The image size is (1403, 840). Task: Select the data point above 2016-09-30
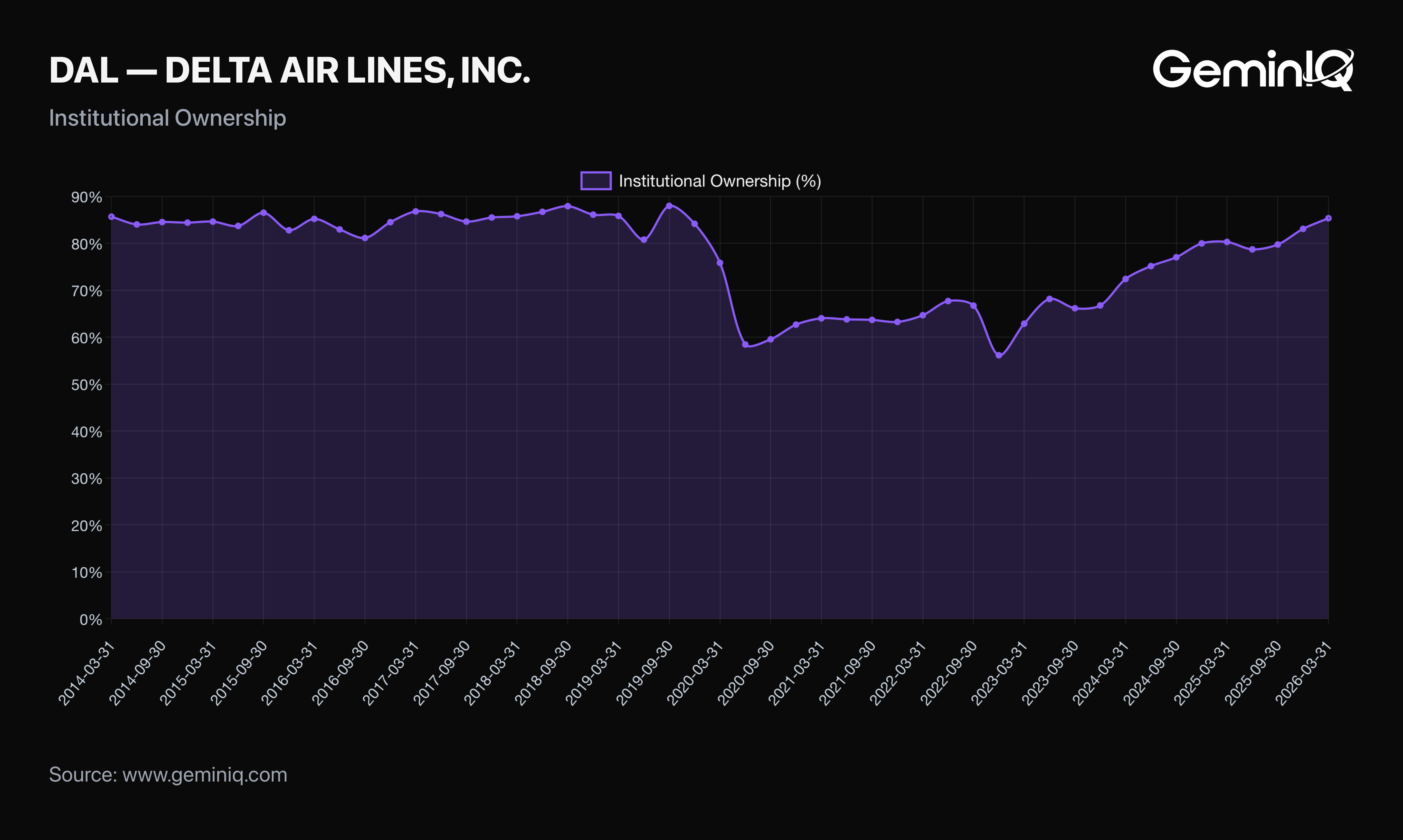[x=365, y=238]
